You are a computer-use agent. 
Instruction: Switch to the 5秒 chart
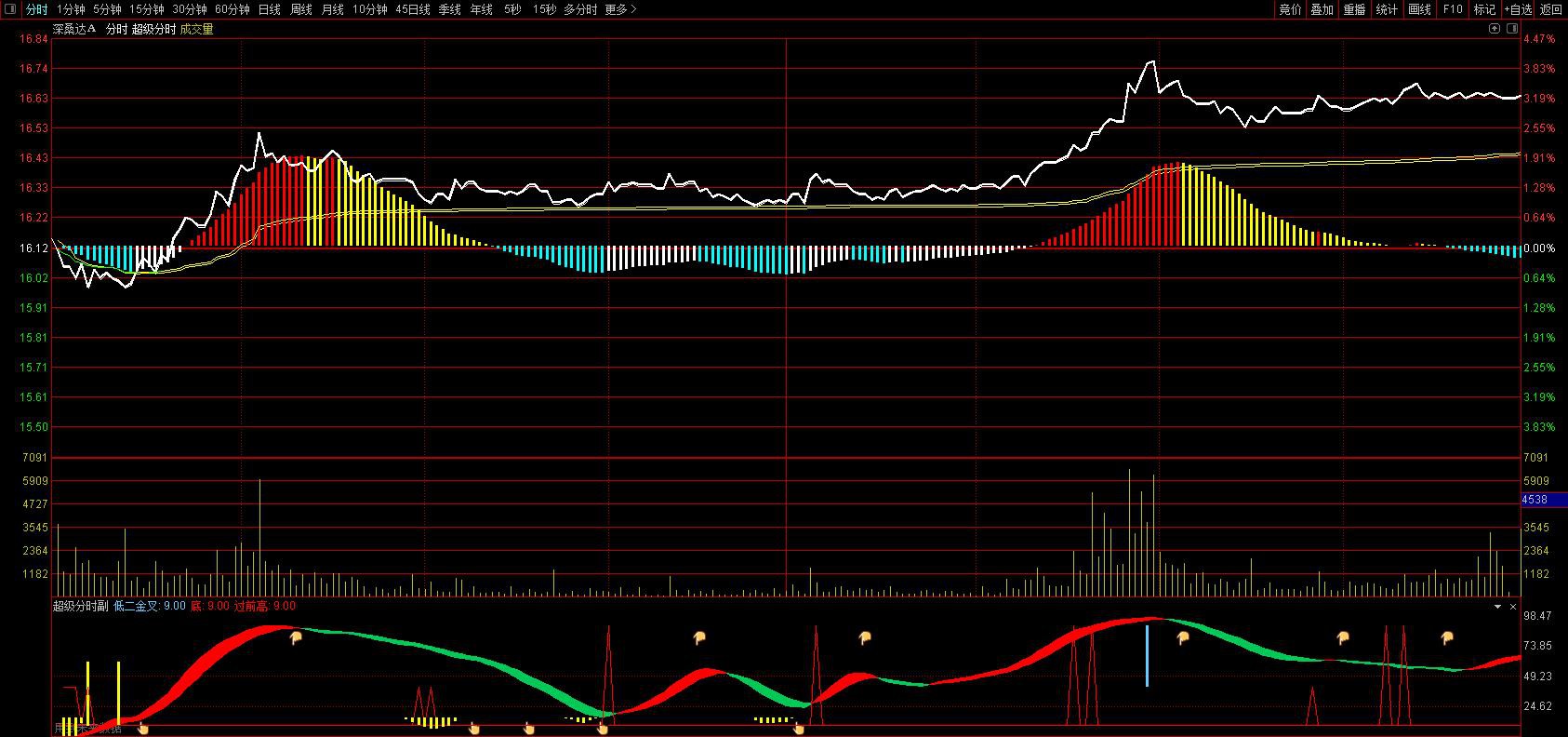point(512,9)
